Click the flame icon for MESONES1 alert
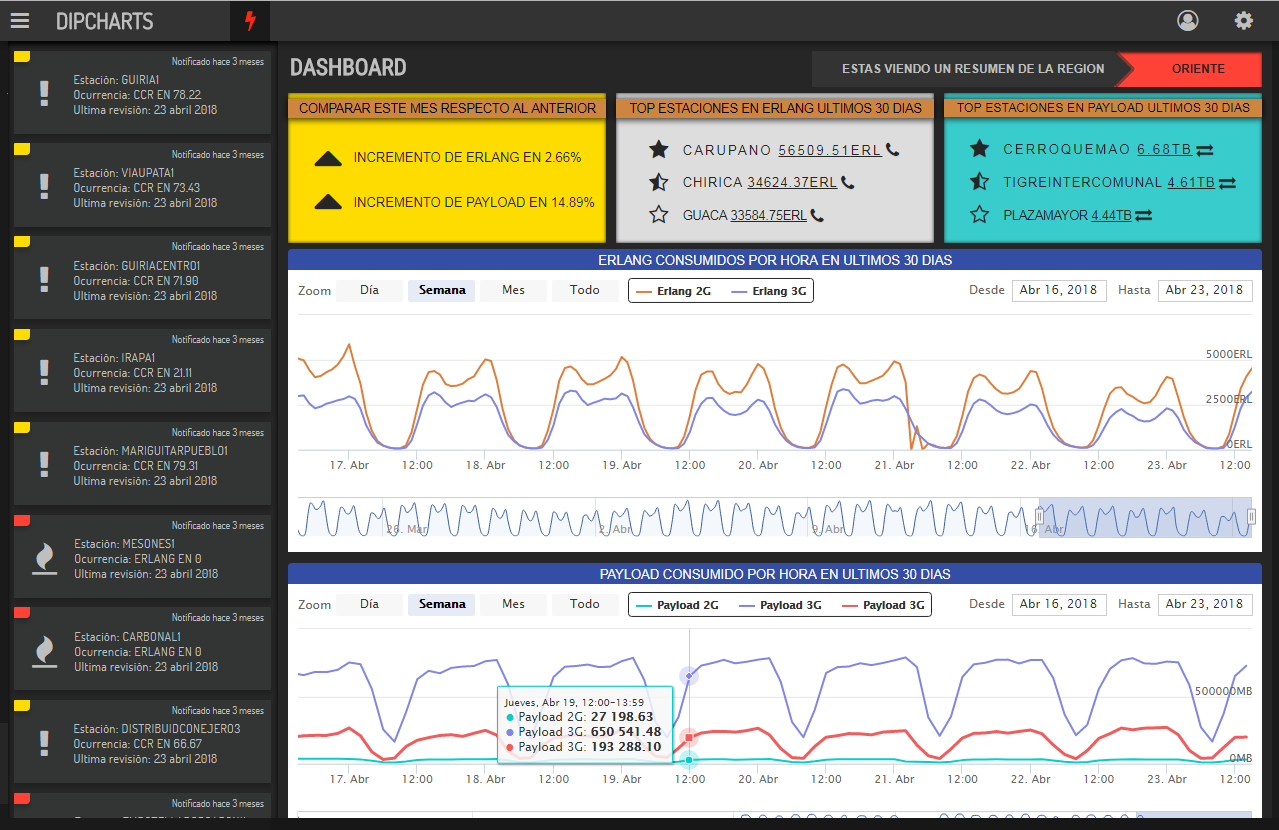Screen dimensions: 1279x830 point(44,559)
